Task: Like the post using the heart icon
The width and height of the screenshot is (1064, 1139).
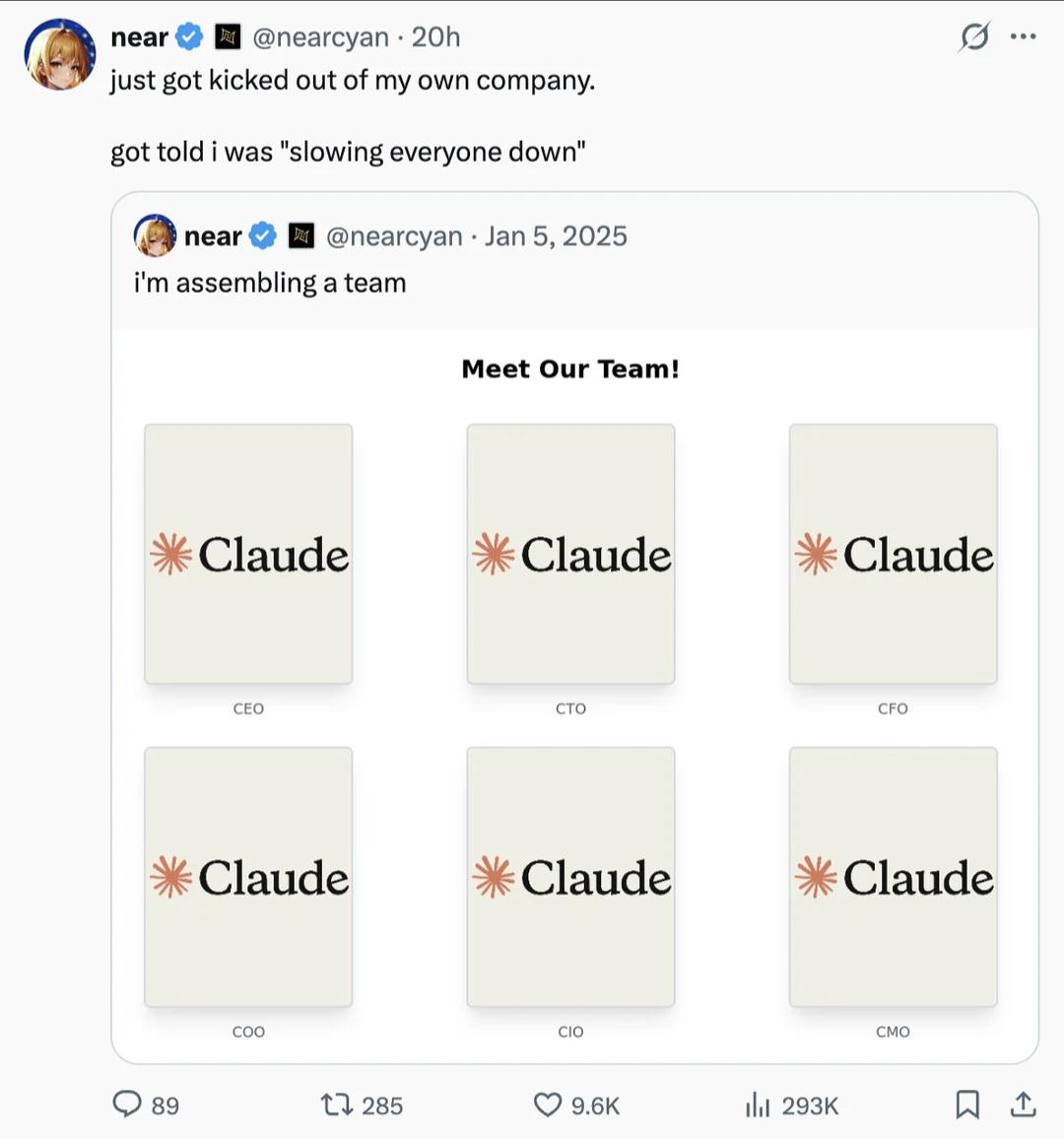Action: tap(547, 1105)
